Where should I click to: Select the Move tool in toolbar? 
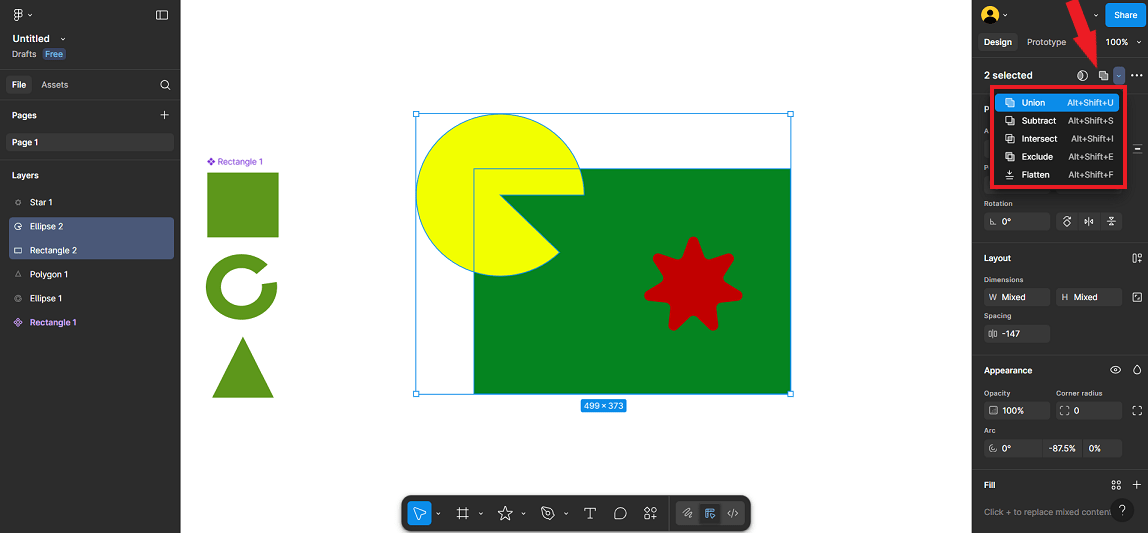pyautogui.click(x=420, y=513)
